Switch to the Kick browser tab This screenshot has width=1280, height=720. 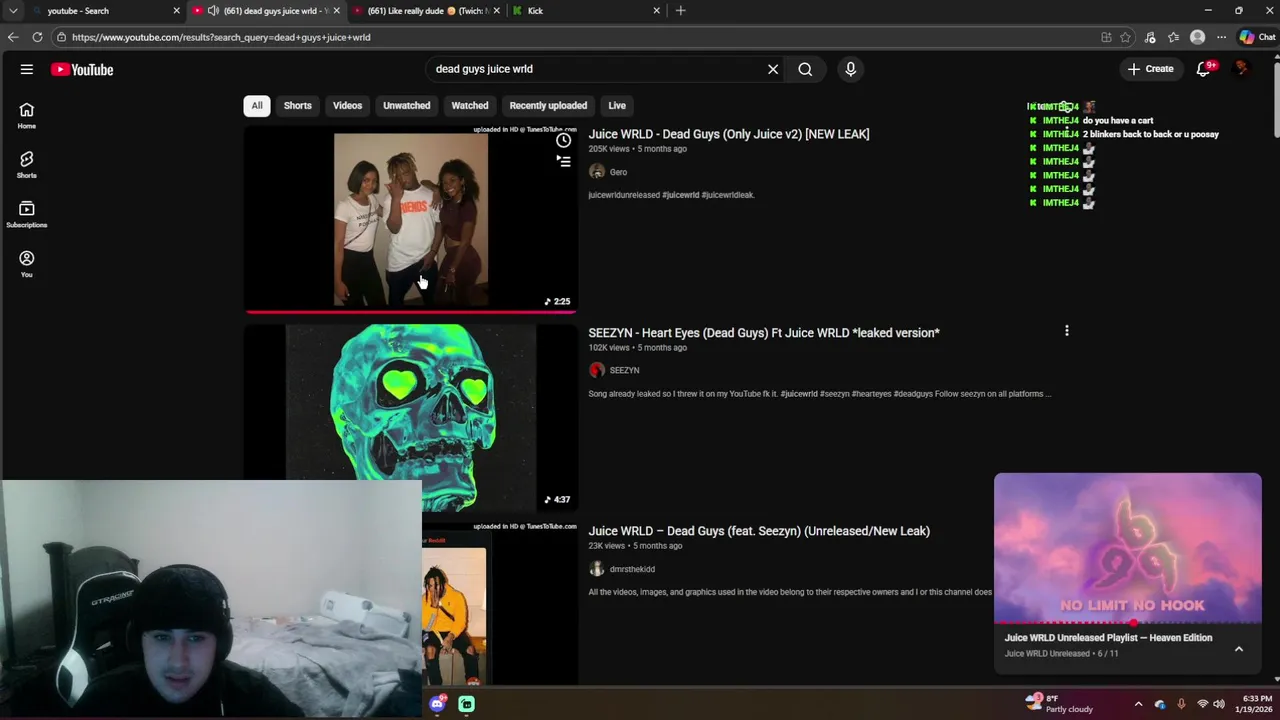pyautogui.click(x=585, y=11)
